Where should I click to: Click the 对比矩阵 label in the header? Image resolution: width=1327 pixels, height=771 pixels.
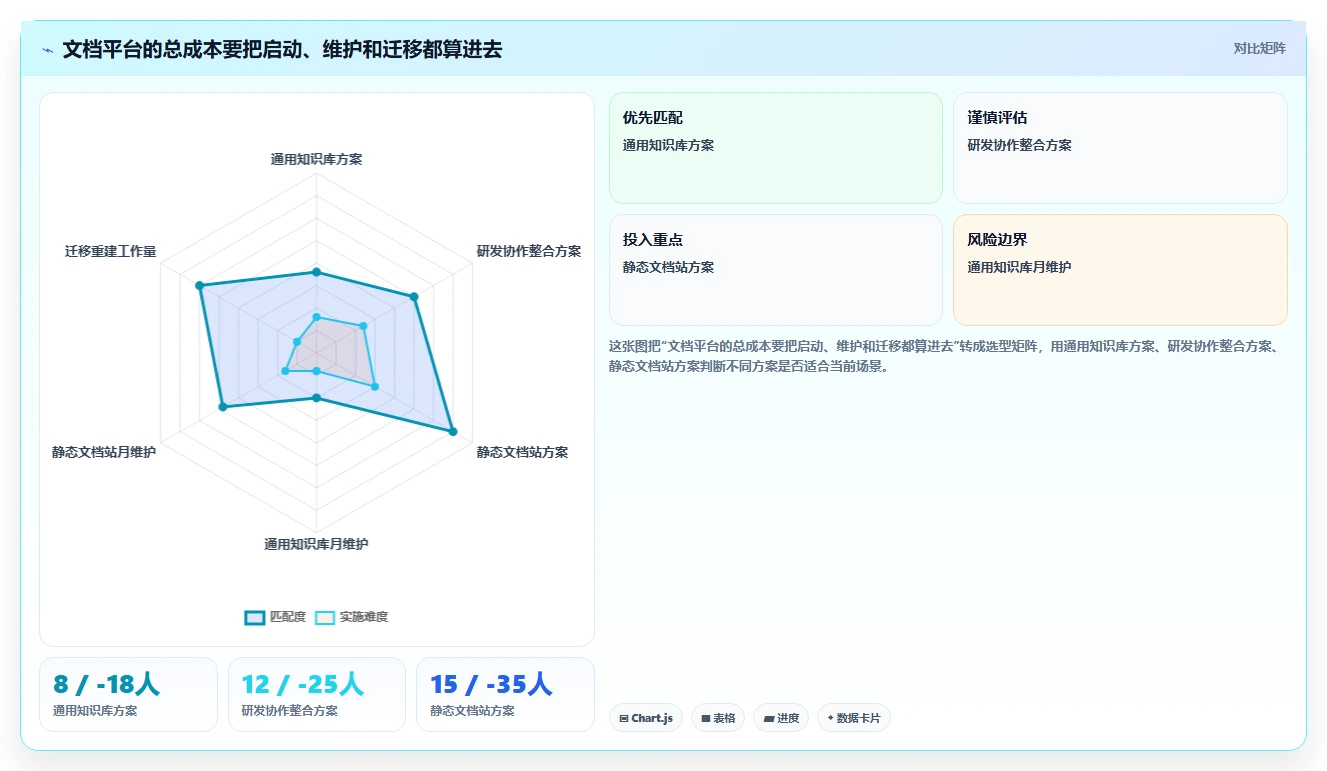[1259, 48]
